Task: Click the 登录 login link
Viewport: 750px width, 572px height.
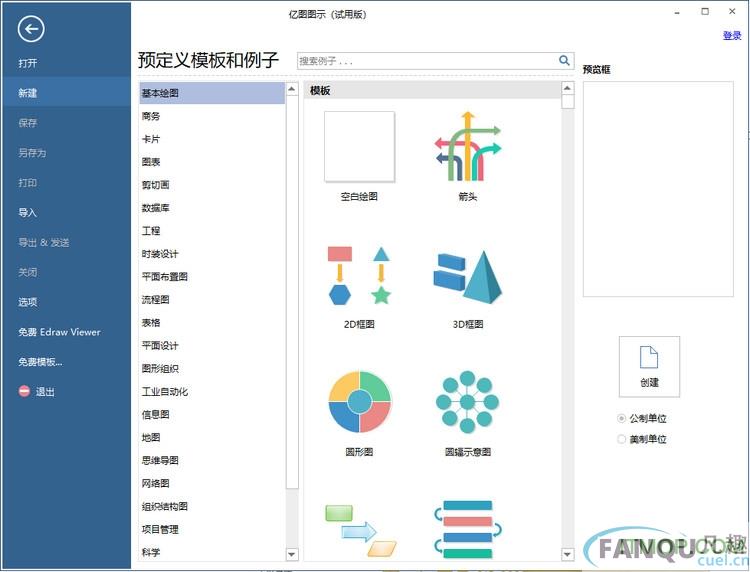Action: 732,36
